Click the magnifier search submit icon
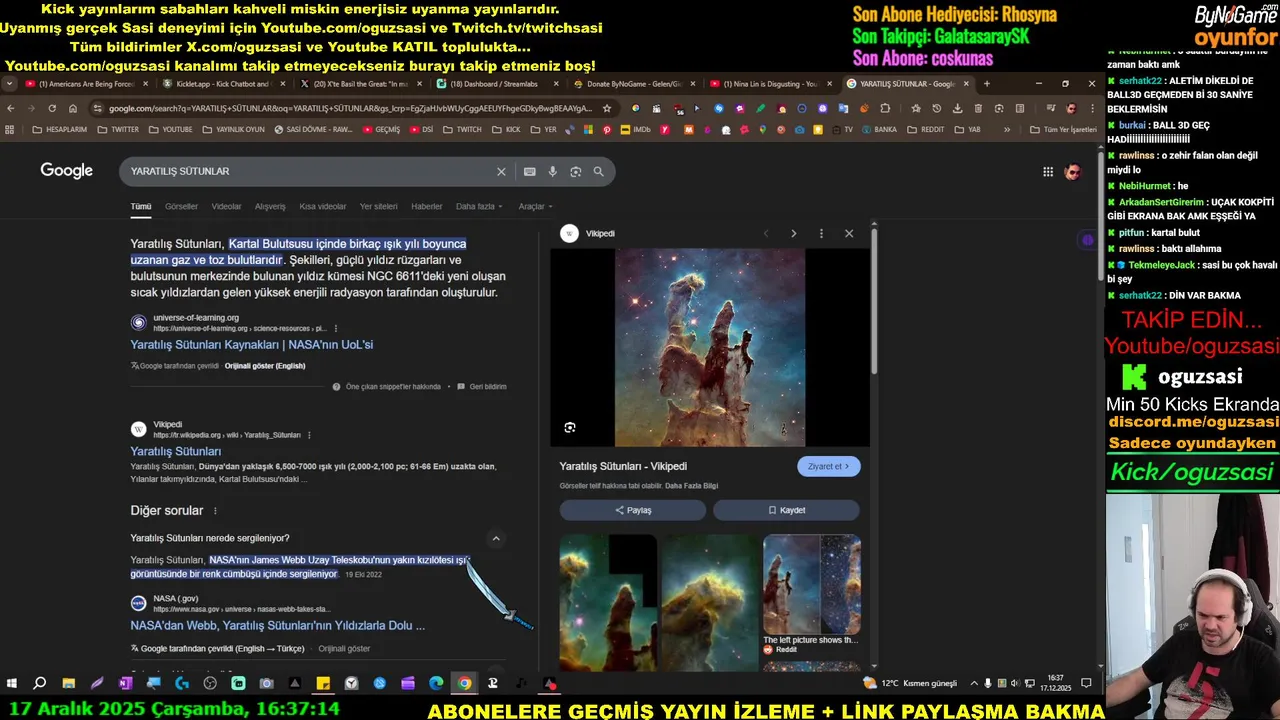Screen dimensions: 1280x720 pyautogui.click(x=598, y=172)
